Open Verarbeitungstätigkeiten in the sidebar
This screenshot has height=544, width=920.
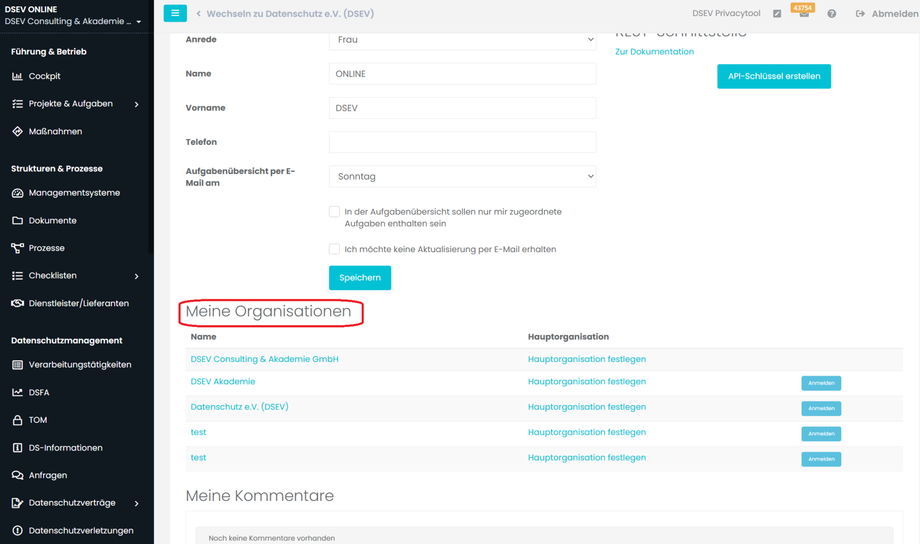click(80, 365)
